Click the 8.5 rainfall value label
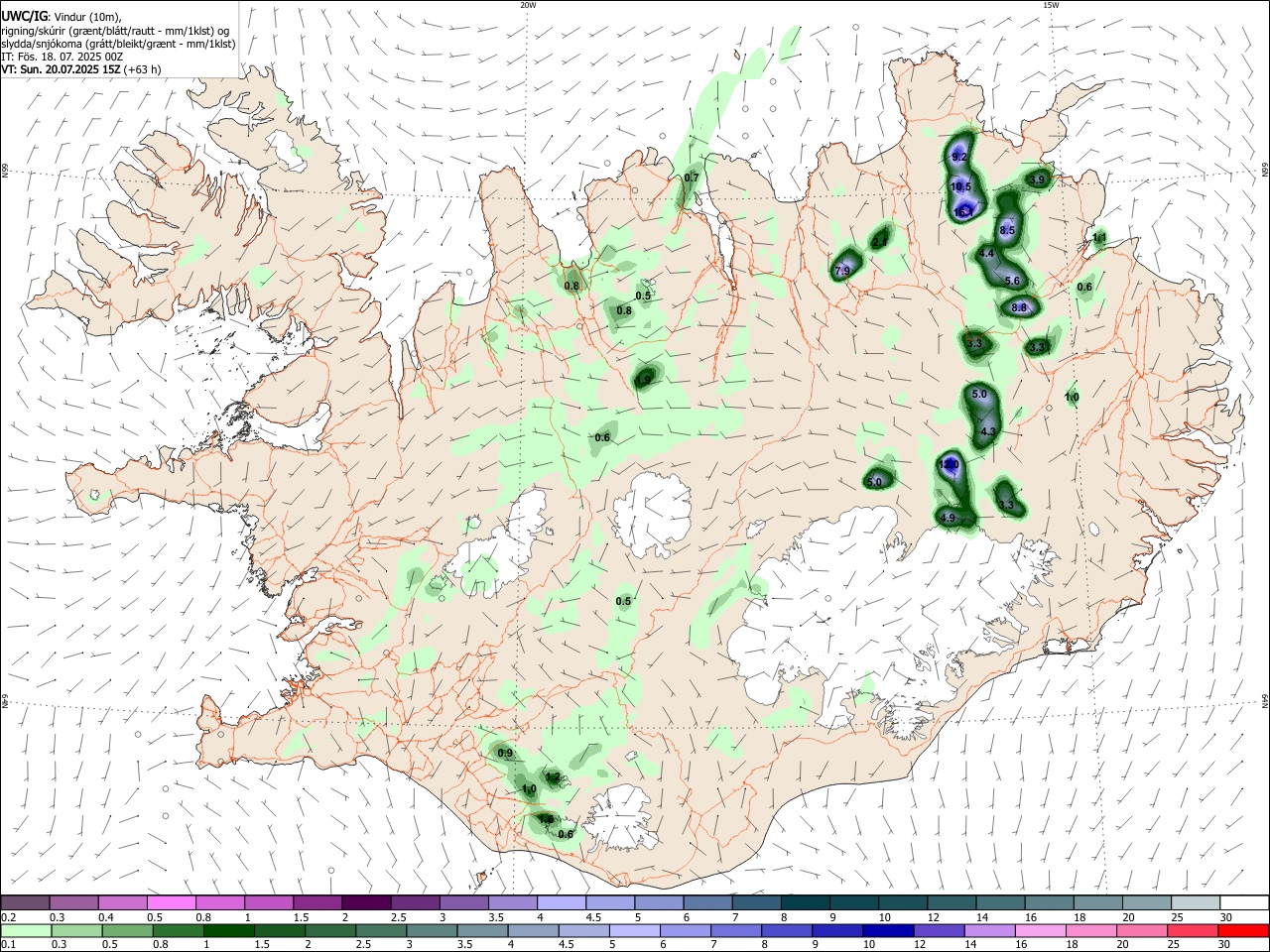 click(1008, 231)
